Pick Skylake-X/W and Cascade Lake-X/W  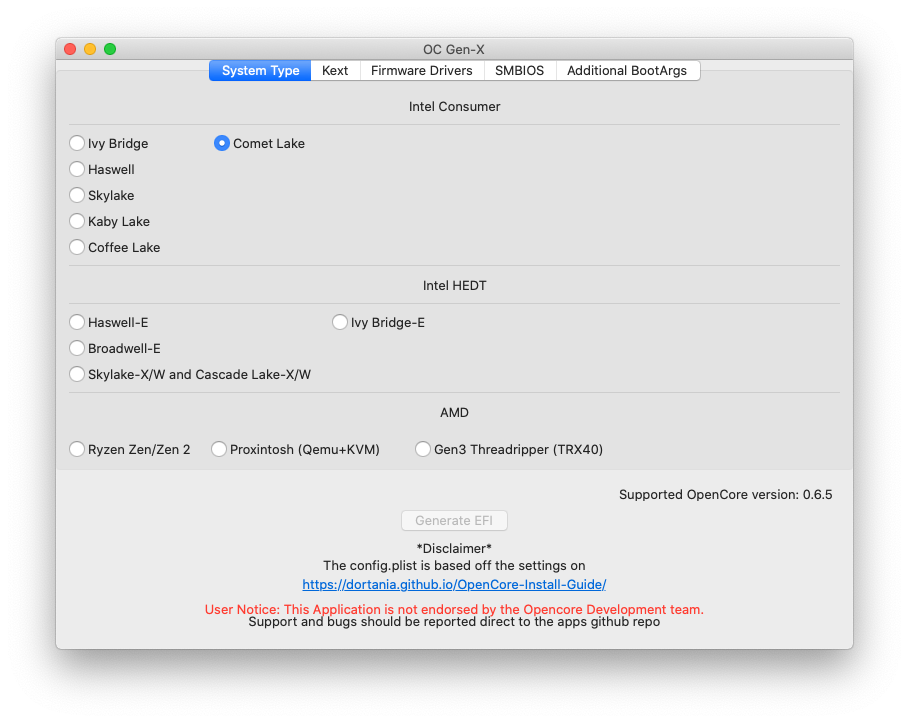coord(77,374)
